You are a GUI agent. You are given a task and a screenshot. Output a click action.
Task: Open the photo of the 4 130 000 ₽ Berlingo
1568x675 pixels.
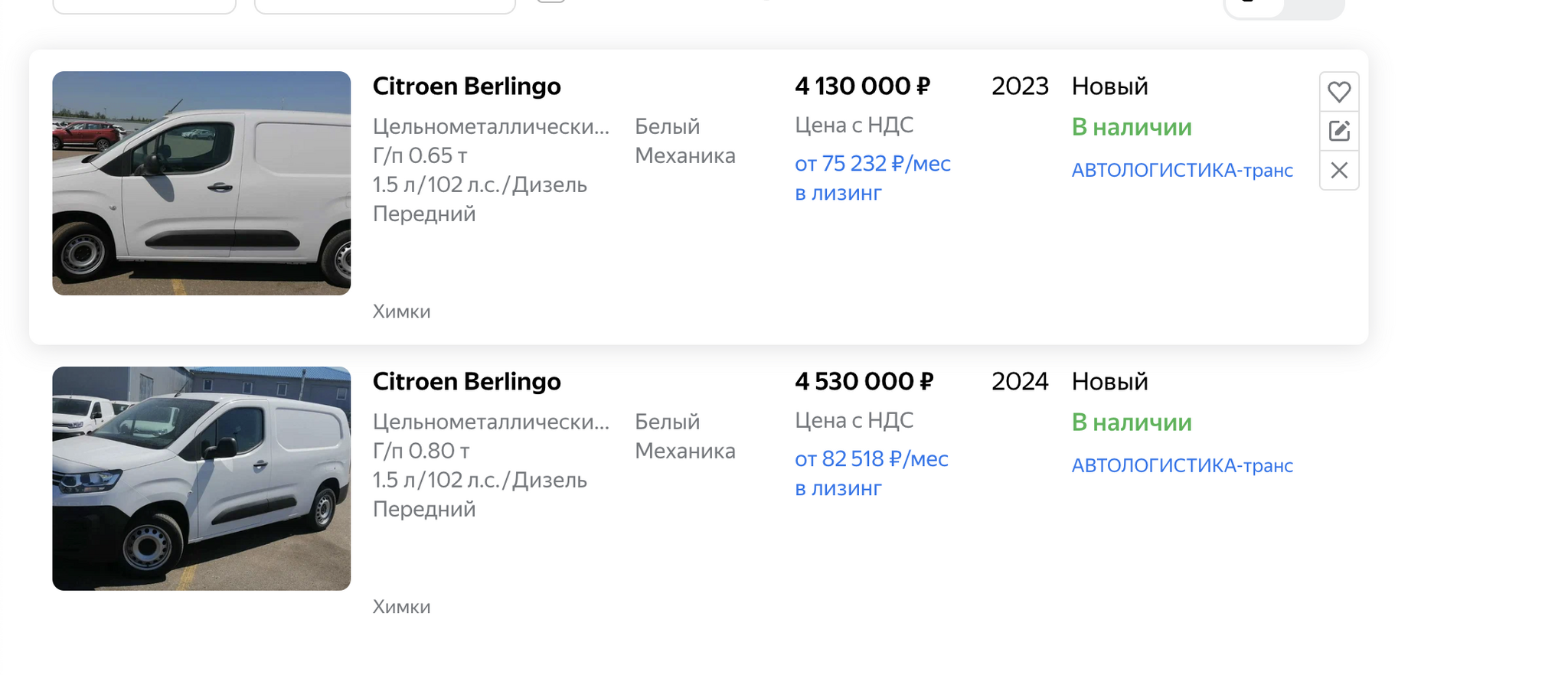(x=201, y=183)
